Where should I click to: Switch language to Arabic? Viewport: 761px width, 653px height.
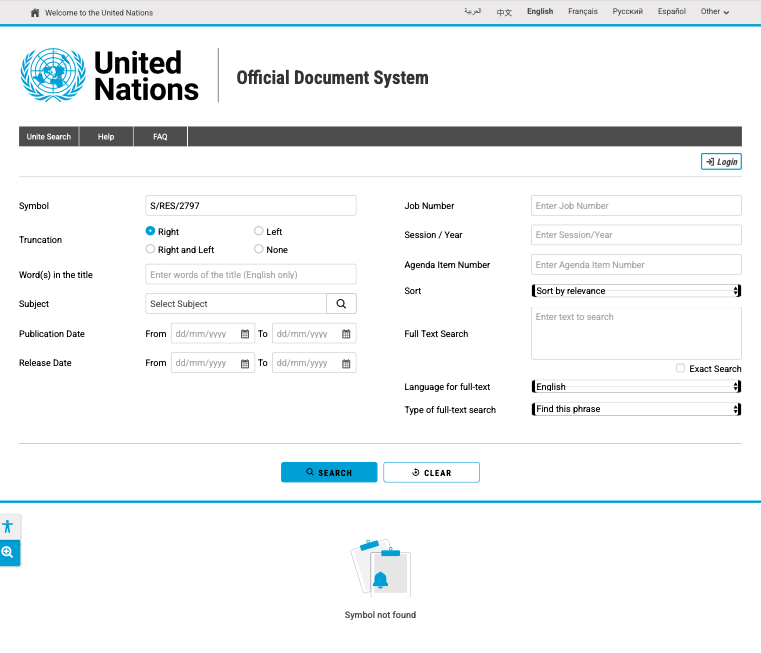click(x=472, y=11)
